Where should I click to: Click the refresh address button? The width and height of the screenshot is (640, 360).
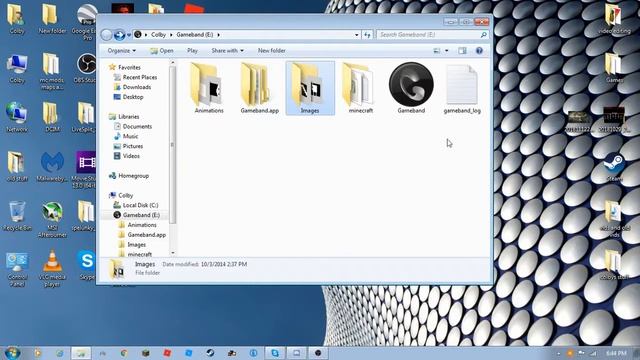(367, 35)
